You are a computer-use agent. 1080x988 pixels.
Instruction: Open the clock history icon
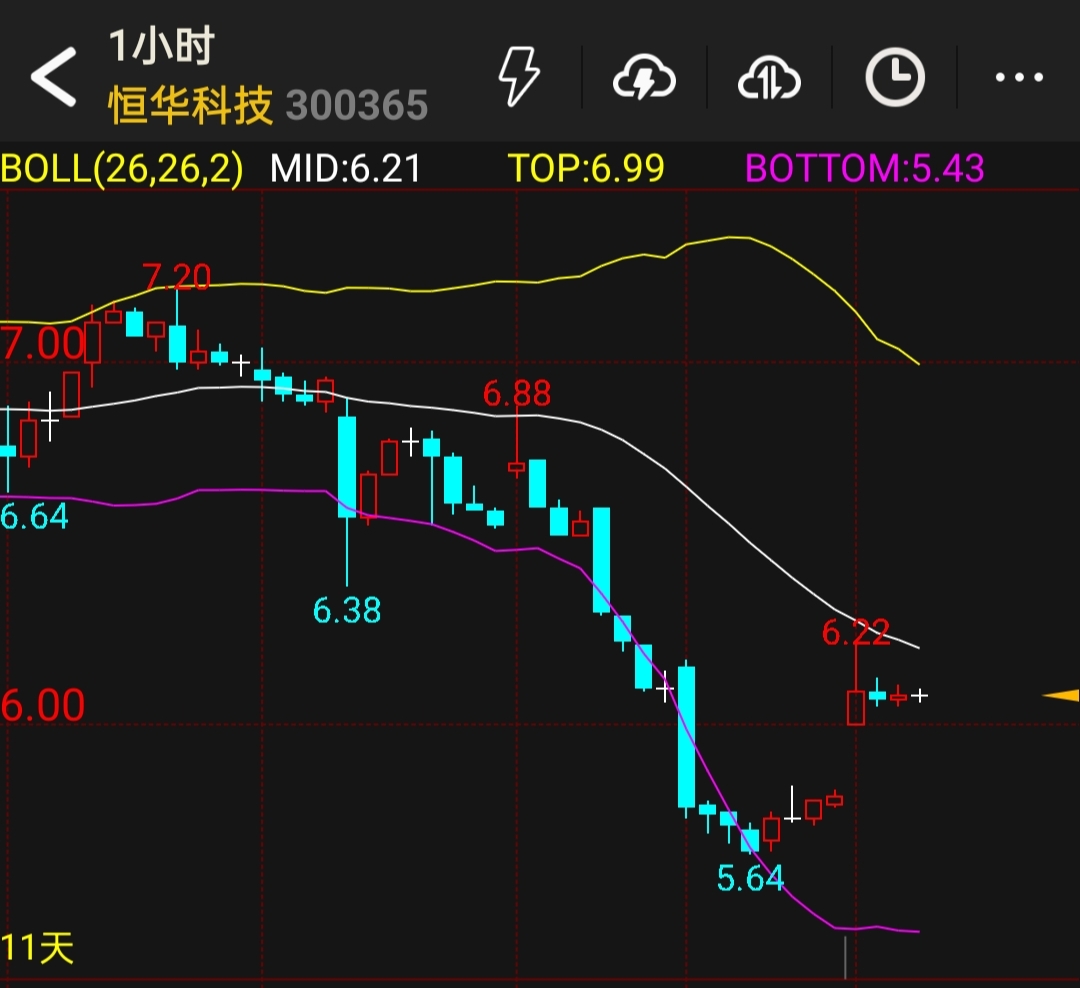click(895, 76)
